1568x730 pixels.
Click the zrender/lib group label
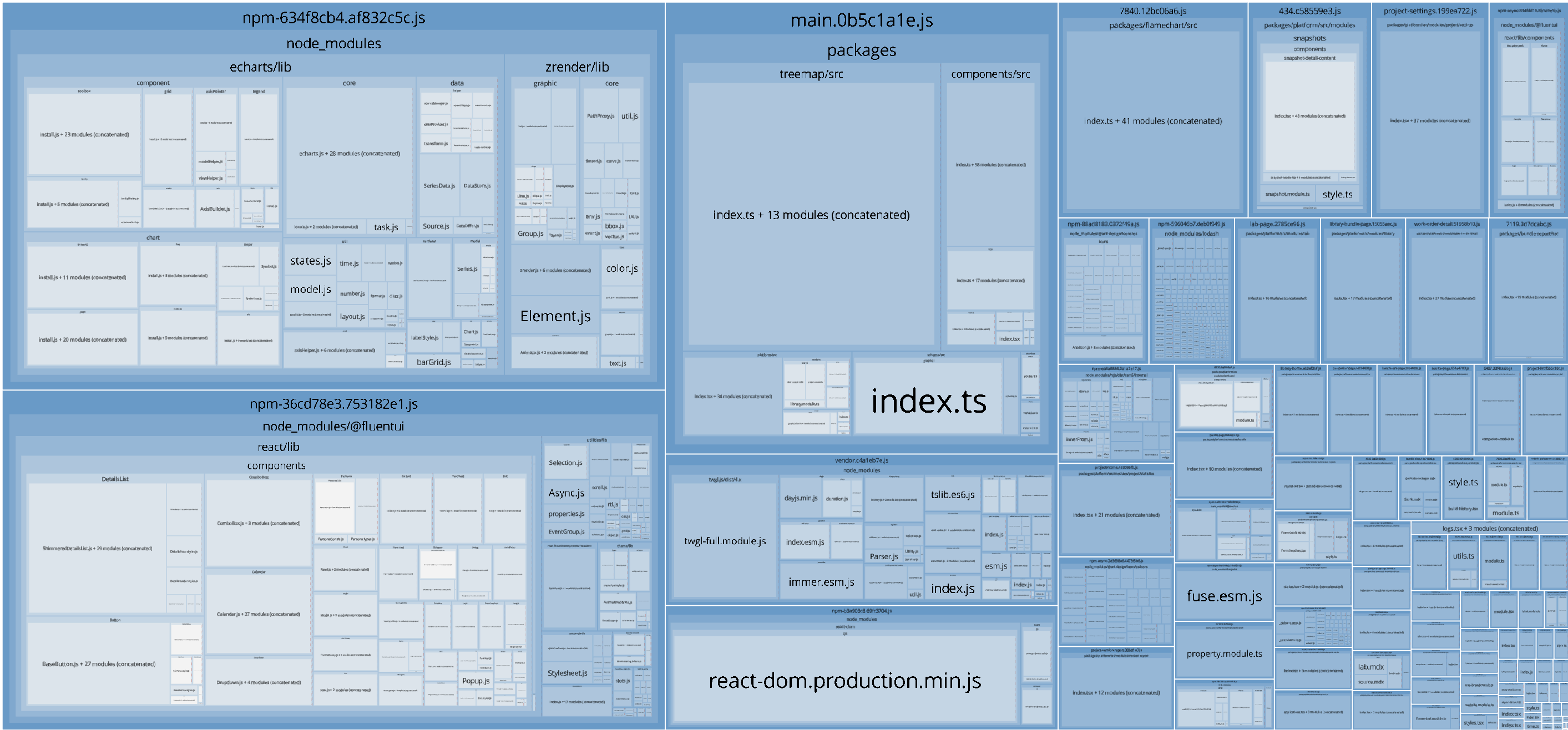(x=576, y=67)
